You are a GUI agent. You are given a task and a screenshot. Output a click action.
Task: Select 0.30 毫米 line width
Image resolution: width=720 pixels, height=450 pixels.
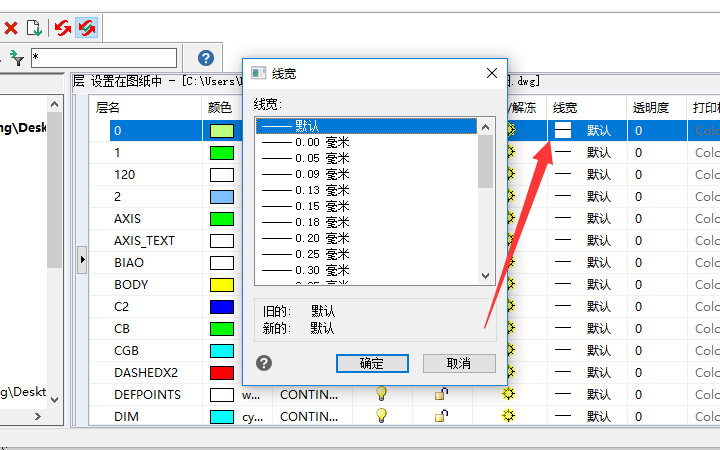(366, 270)
